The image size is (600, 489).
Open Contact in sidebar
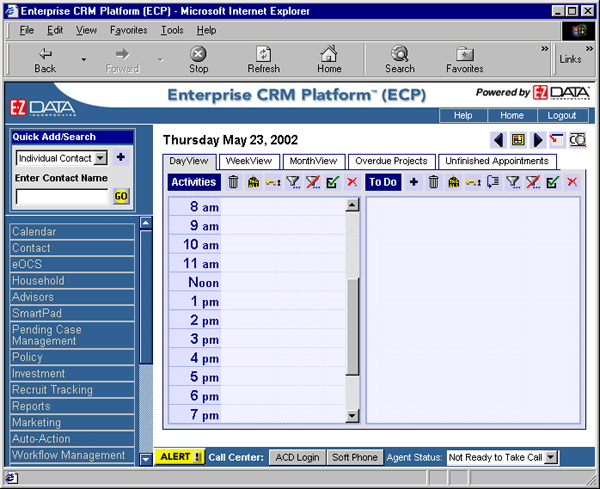(x=72, y=248)
